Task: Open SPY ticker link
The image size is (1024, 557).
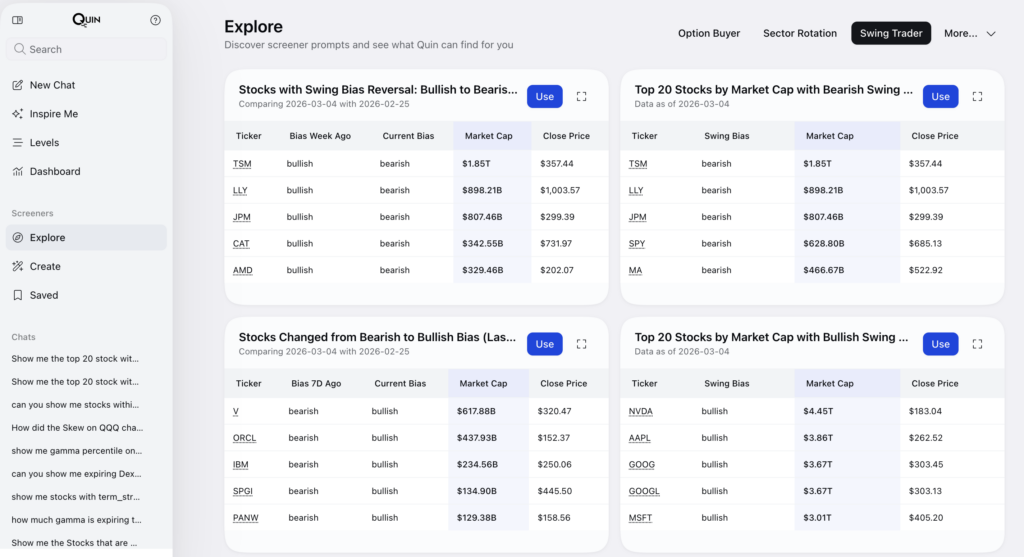Action: pyautogui.click(x=637, y=244)
